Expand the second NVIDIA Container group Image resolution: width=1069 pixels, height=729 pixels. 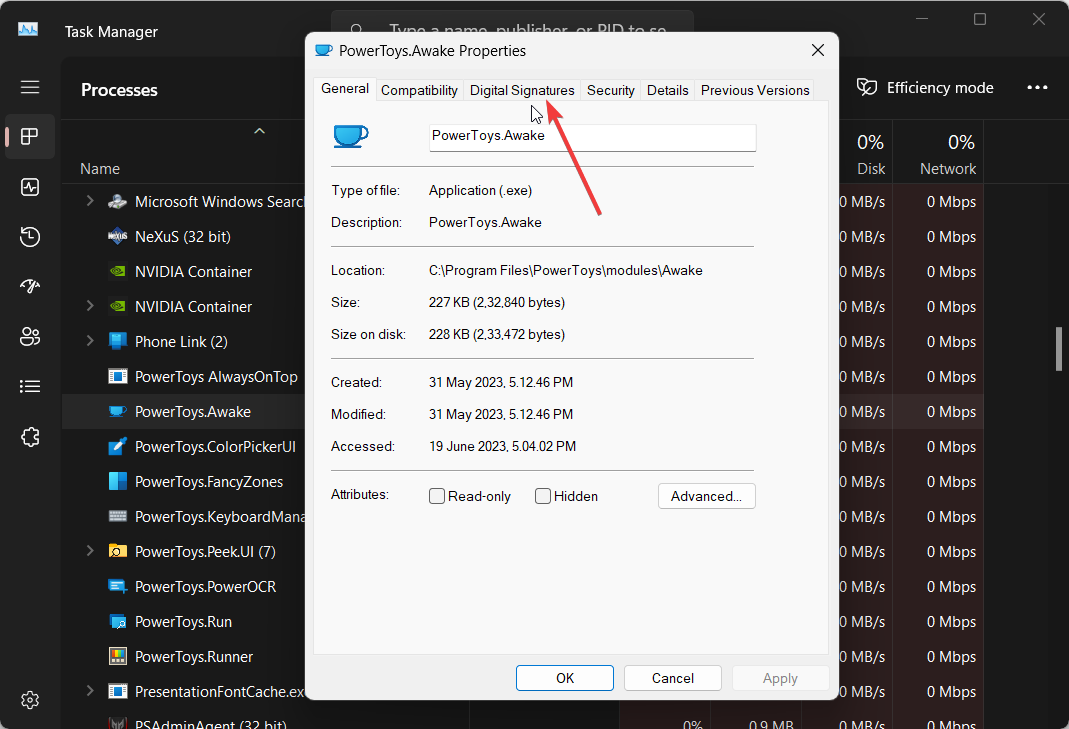click(89, 306)
